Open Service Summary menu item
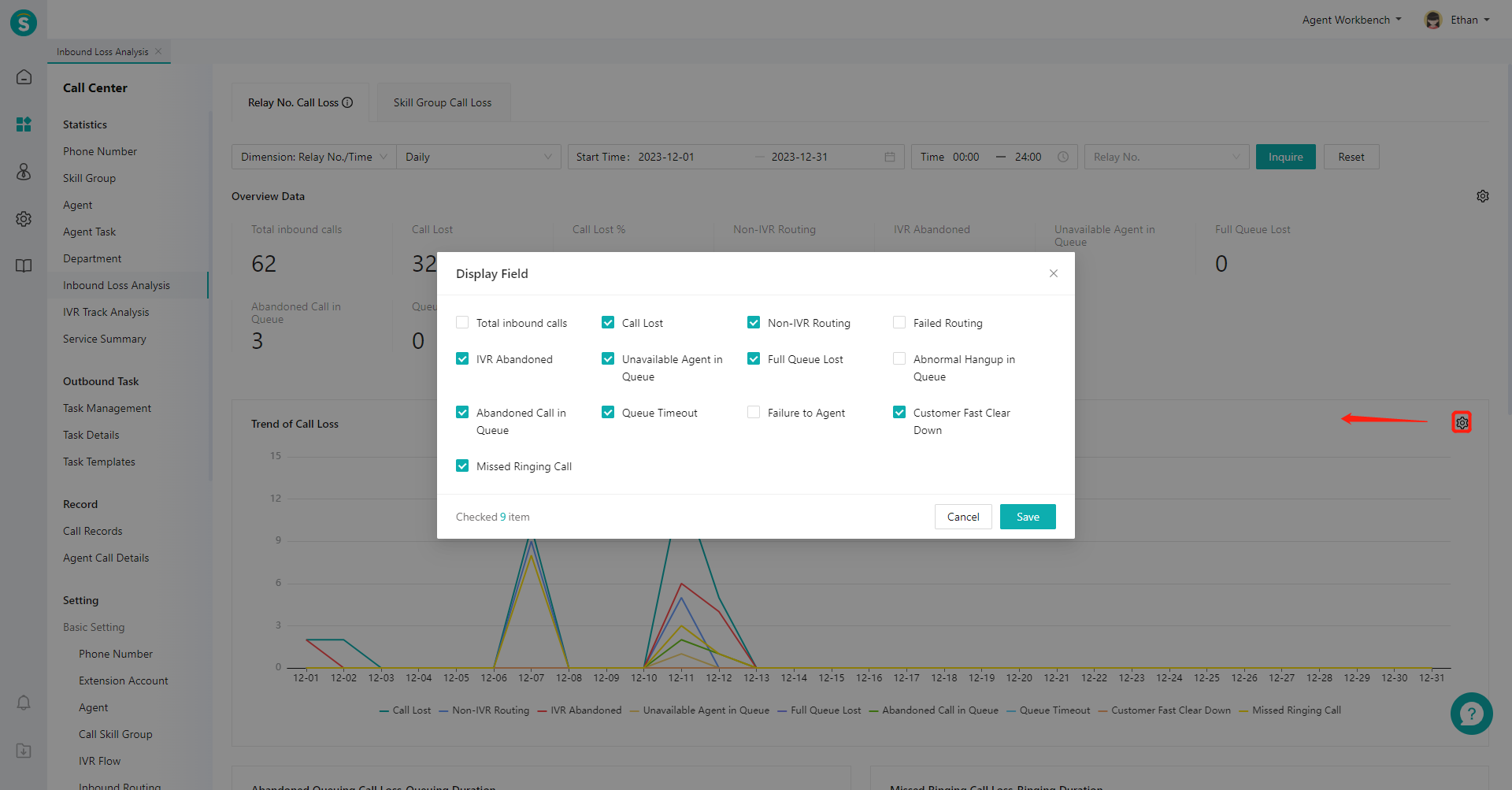This screenshot has height=790, width=1512. coord(105,339)
